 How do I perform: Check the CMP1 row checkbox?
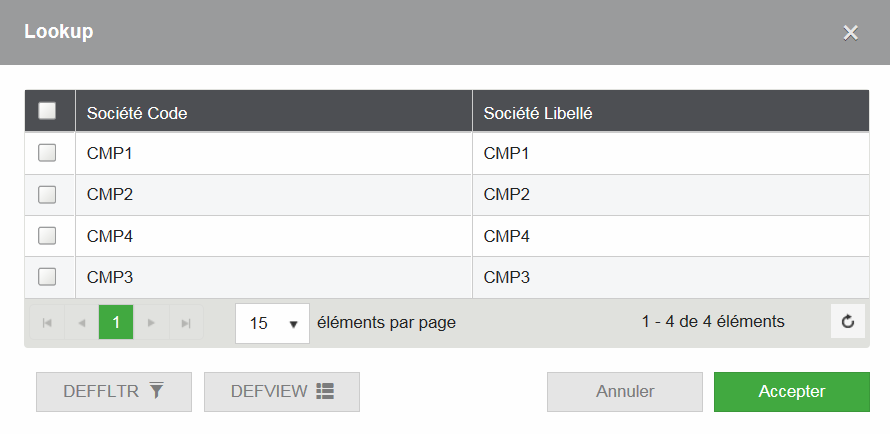(x=47, y=153)
